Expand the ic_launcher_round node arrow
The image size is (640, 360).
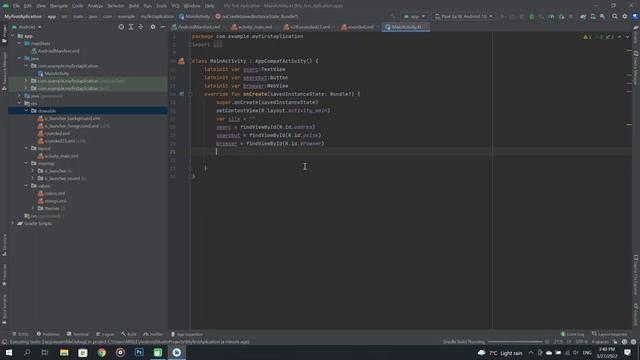tap(33, 178)
